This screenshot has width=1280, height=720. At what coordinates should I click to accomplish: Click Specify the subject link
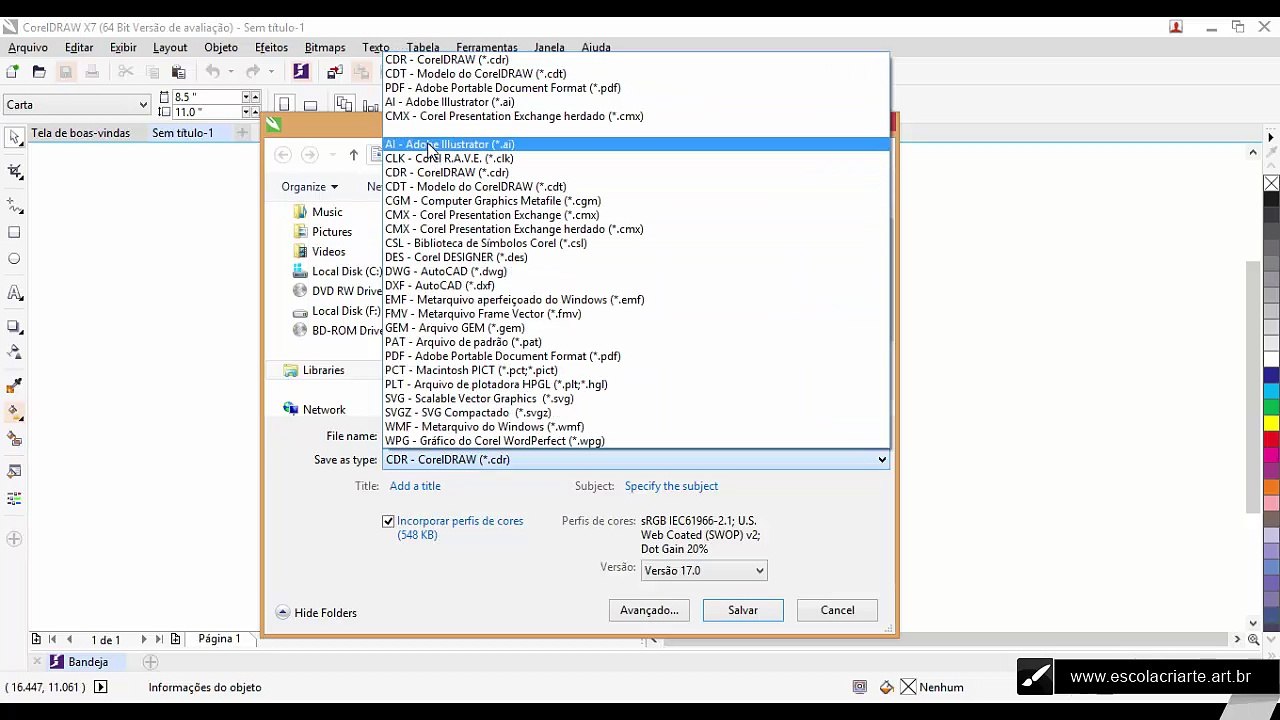click(671, 486)
